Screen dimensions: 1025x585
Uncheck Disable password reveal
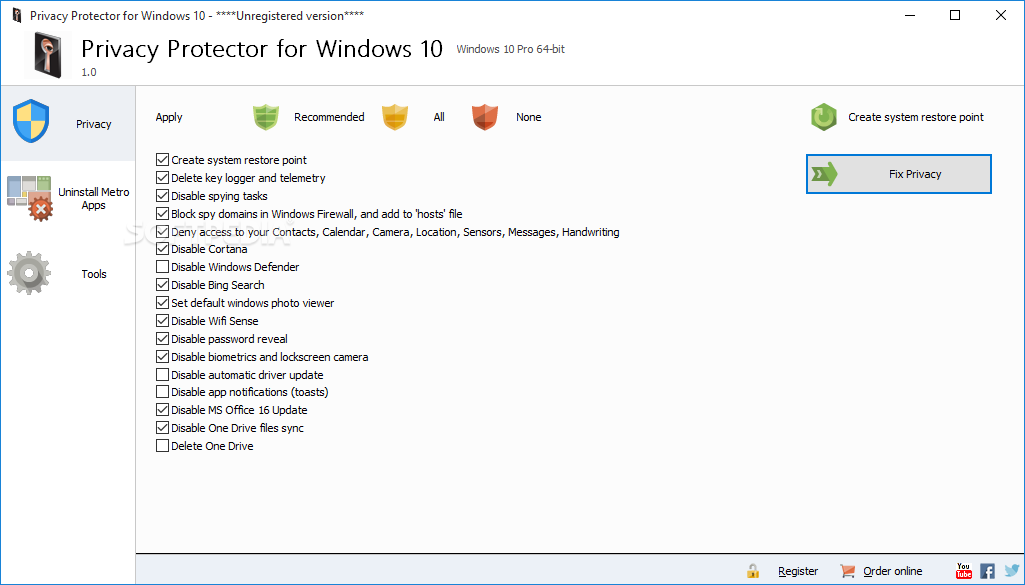[162, 339]
